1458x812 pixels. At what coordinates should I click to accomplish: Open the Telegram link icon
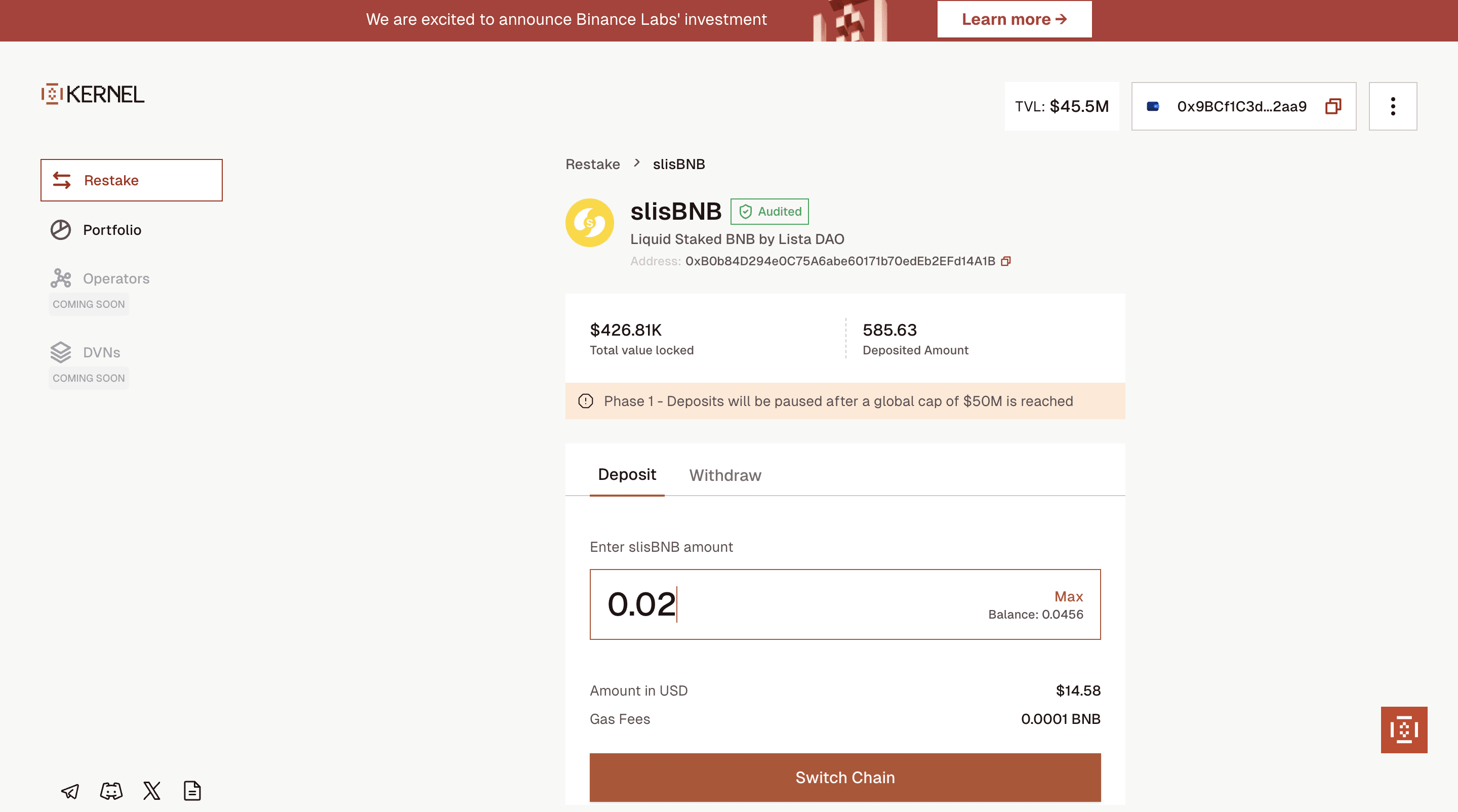coord(70,791)
